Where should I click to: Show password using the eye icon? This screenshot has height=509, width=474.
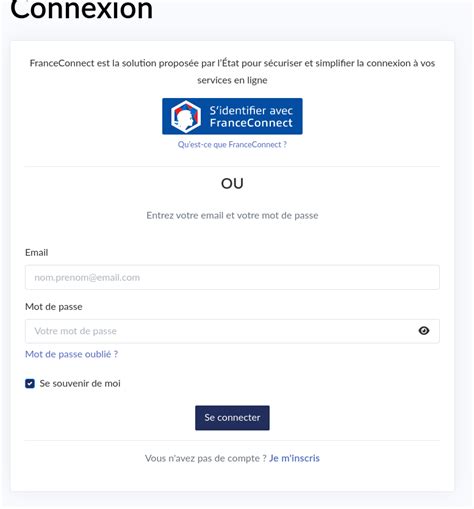pos(424,331)
